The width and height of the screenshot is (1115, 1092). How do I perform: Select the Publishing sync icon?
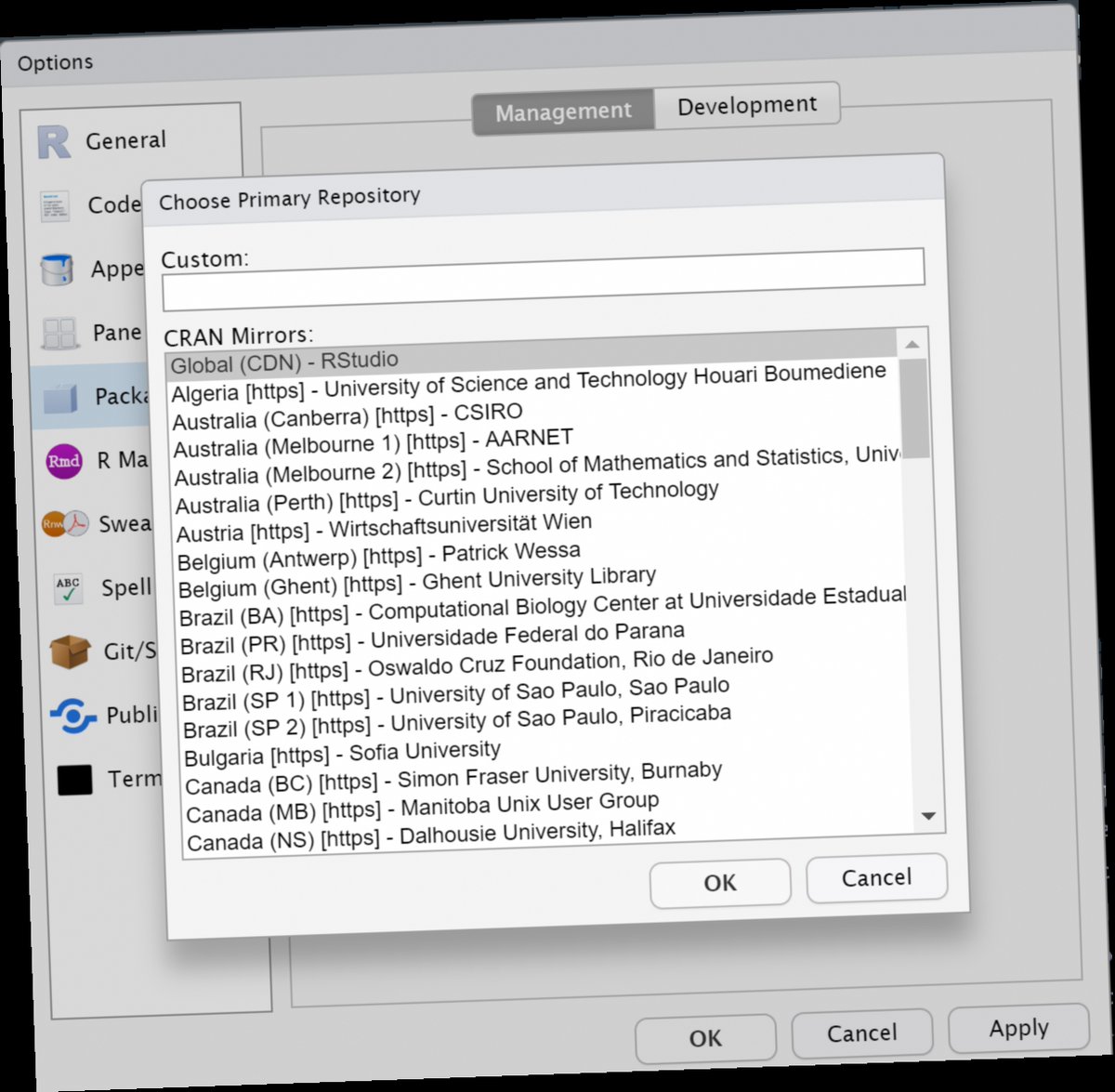(72, 717)
